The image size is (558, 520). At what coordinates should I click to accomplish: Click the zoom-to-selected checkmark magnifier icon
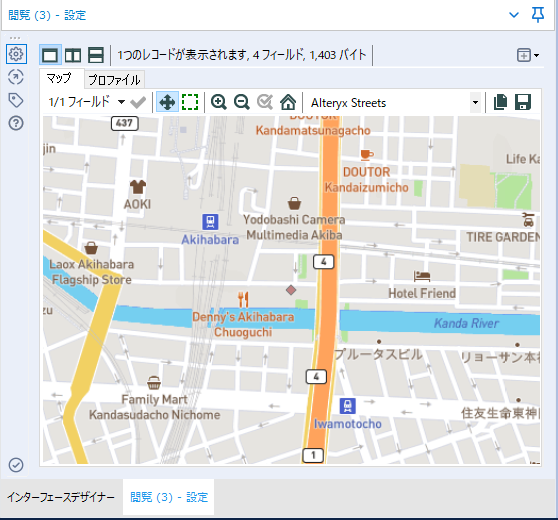(x=265, y=102)
